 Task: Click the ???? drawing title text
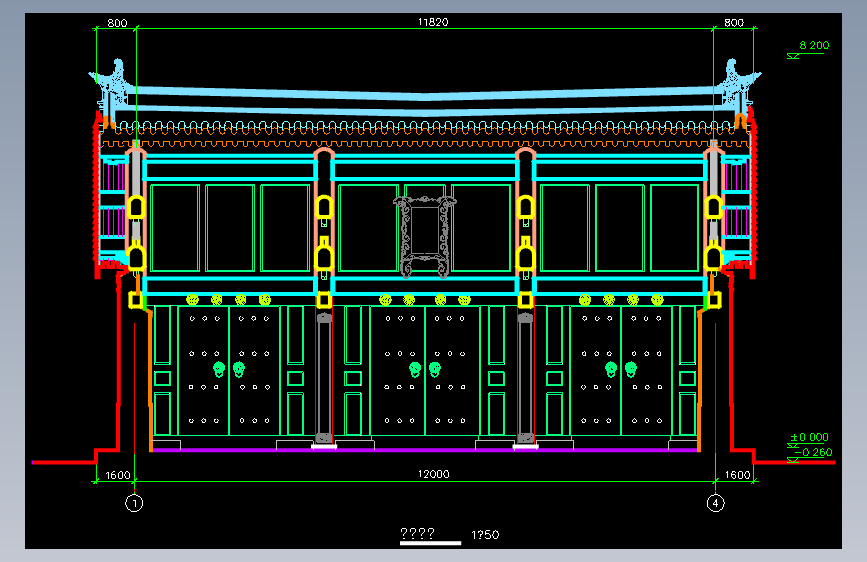pos(417,533)
